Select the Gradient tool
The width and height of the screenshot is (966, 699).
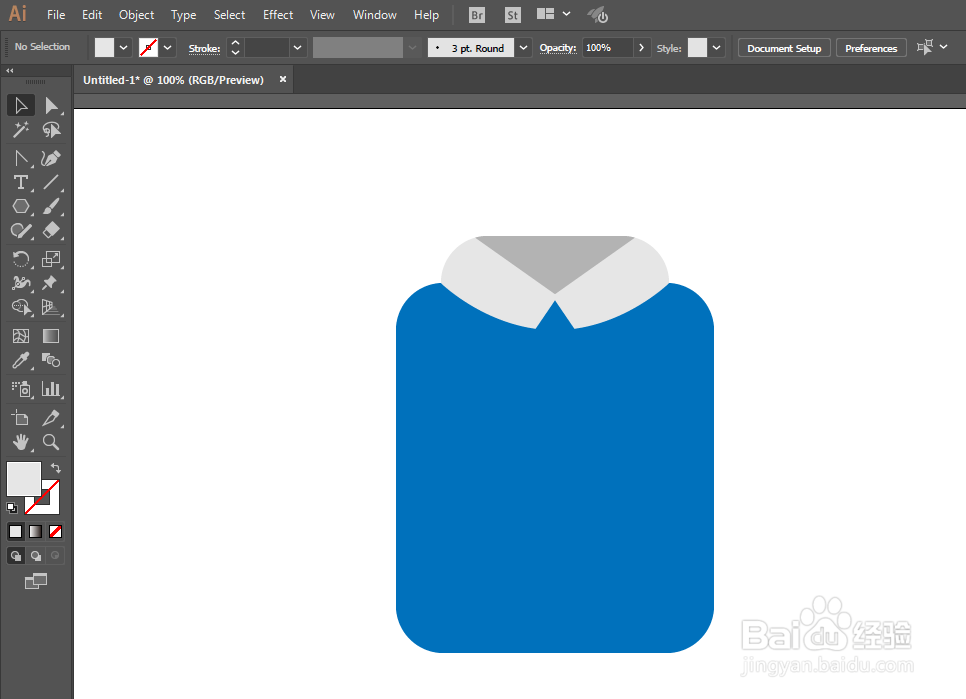click(51, 336)
